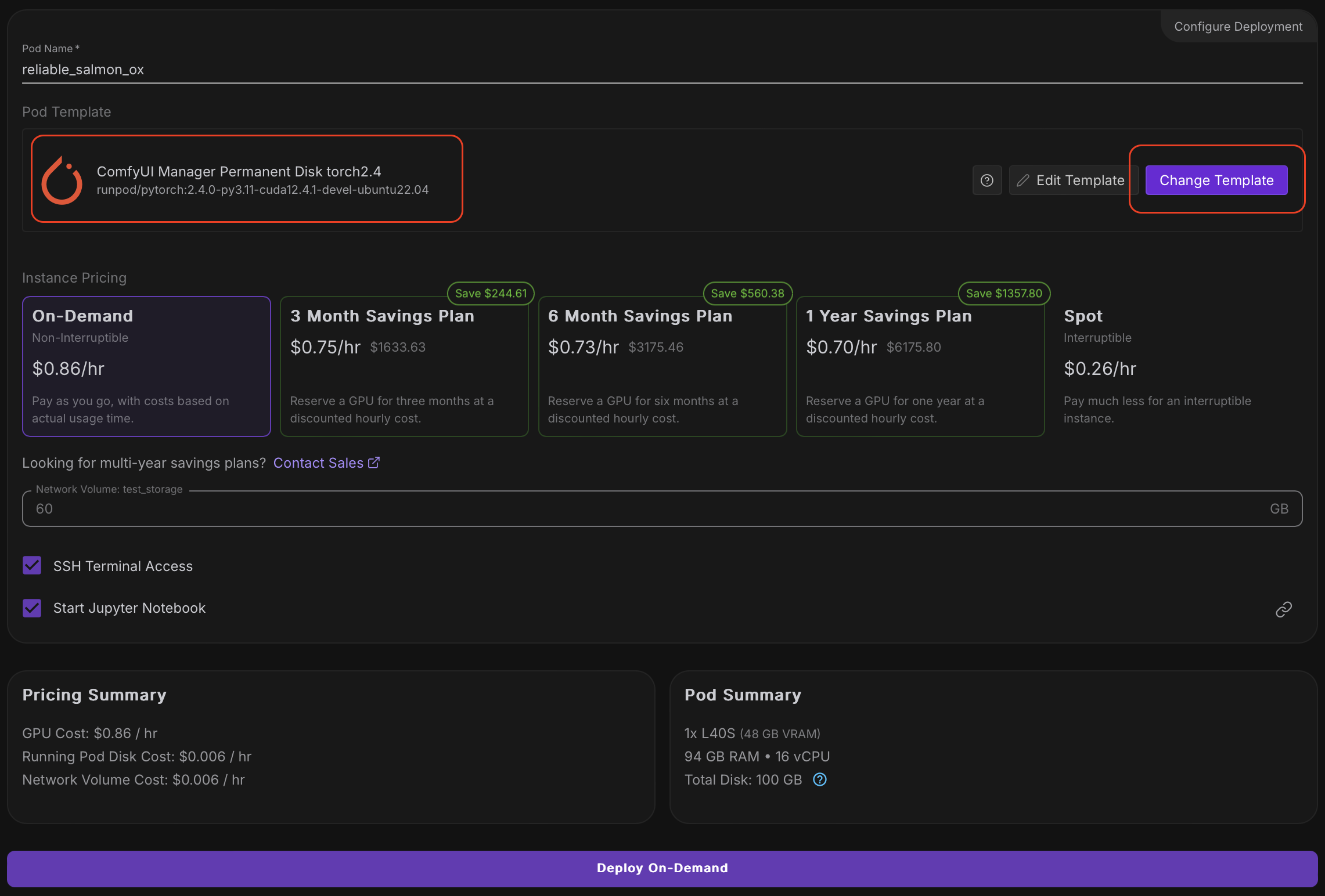This screenshot has height=896, width=1325.
Task: Click Deploy On-Demand button
Action: [x=662, y=868]
